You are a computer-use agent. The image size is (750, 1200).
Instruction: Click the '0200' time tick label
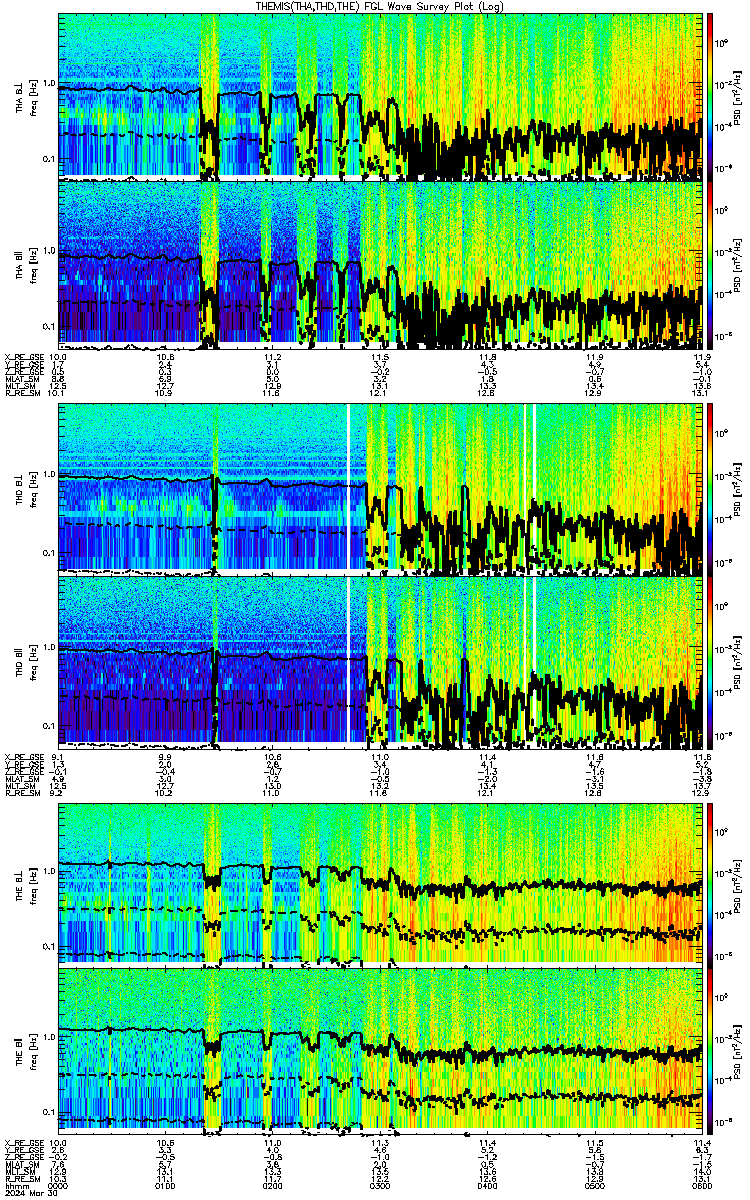coord(272,1186)
